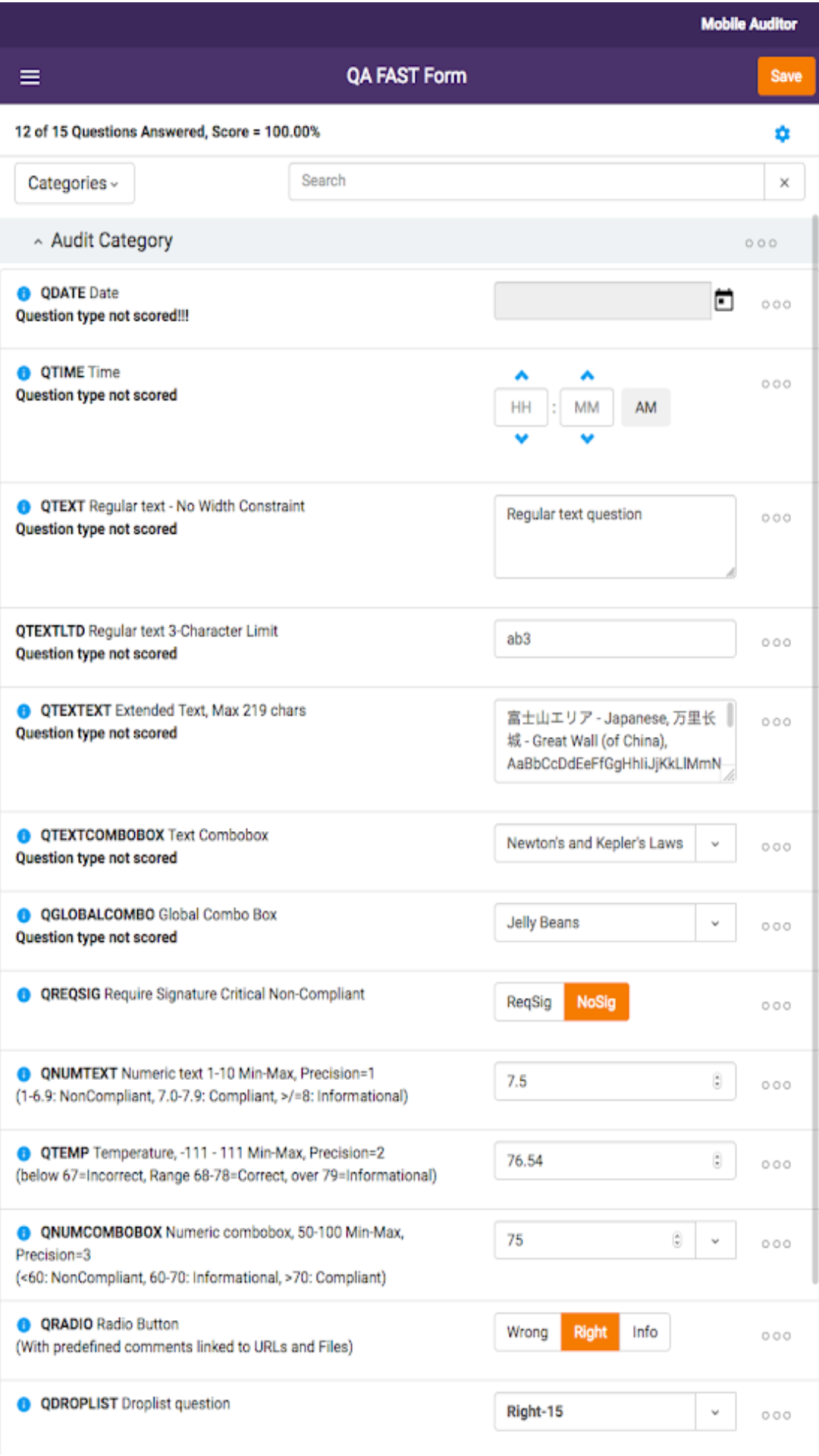The image size is (819, 1456).
Task: Toggle the AM/PM button
Action: point(645,408)
